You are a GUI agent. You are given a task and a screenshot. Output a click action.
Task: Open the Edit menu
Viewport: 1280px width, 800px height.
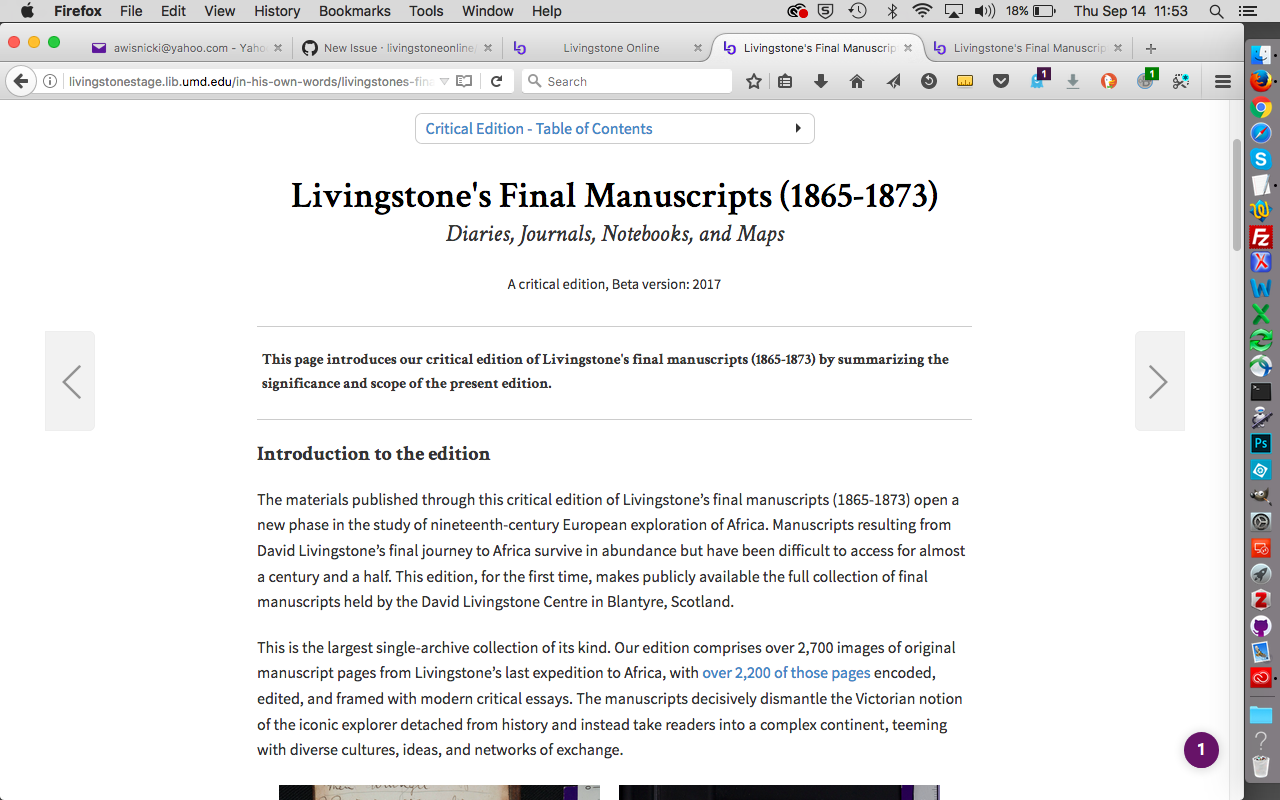coord(174,11)
